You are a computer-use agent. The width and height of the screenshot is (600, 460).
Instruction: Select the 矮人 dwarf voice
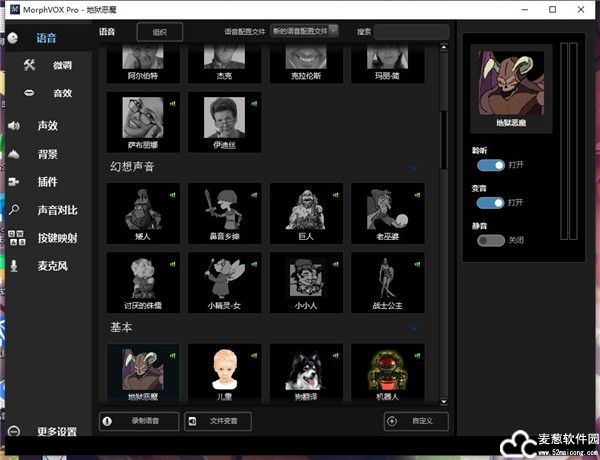pos(143,213)
